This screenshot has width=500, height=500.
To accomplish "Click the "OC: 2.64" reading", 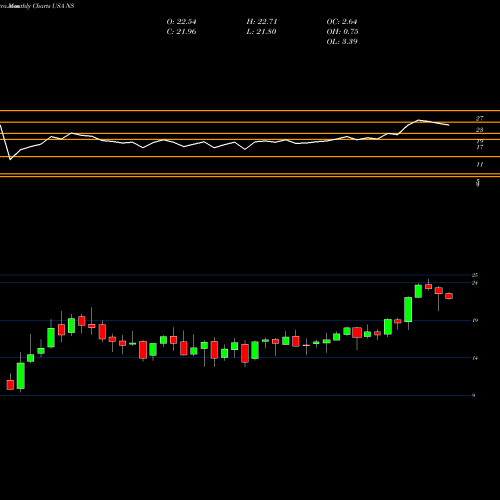I will 342,22.
